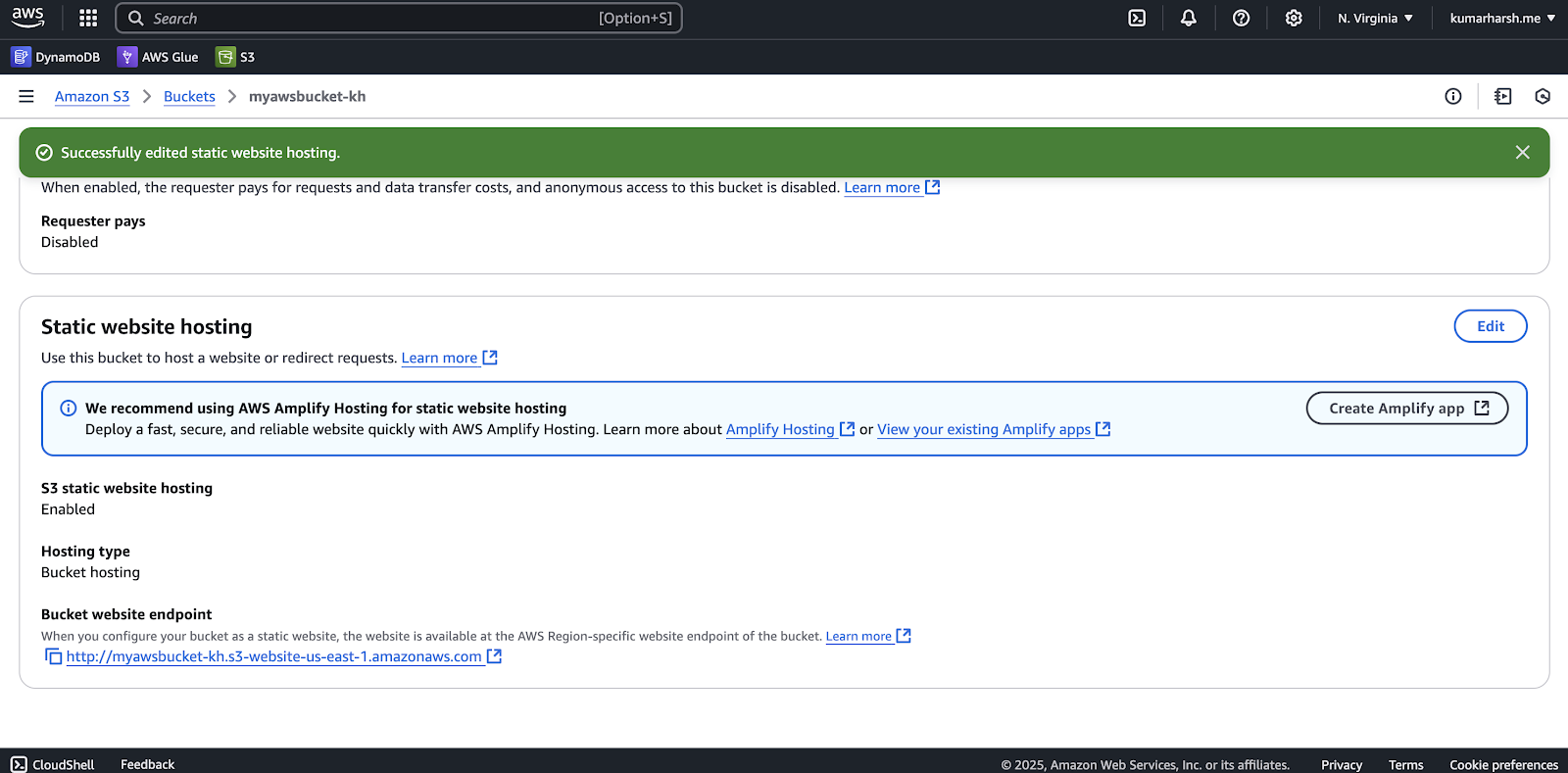Click the external-link icon after Amplify Hosting

[848, 429]
